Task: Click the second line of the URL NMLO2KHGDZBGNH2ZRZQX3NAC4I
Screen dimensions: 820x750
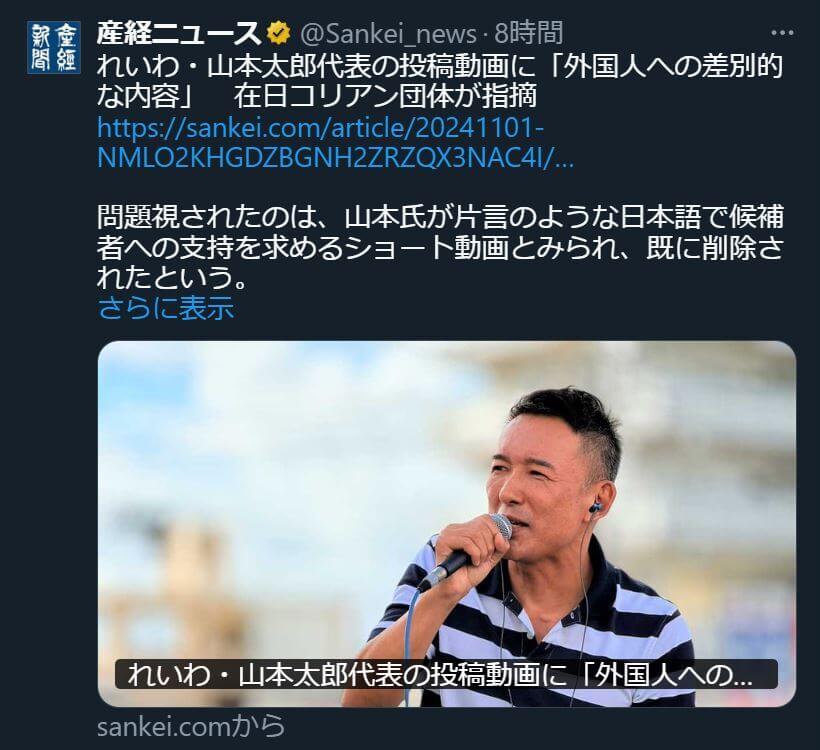Action: pyautogui.click(x=336, y=157)
